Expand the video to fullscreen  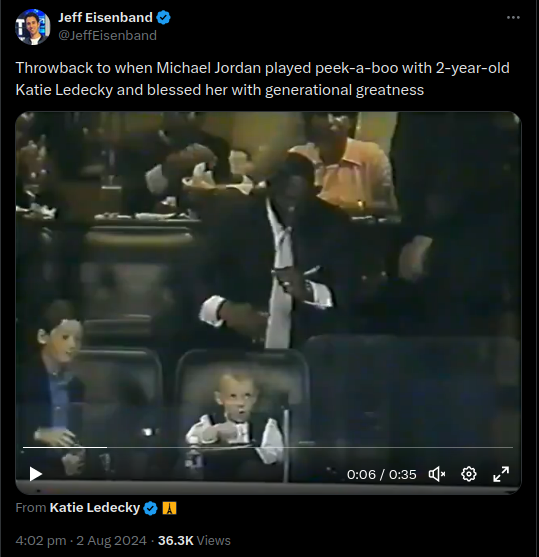click(501, 474)
